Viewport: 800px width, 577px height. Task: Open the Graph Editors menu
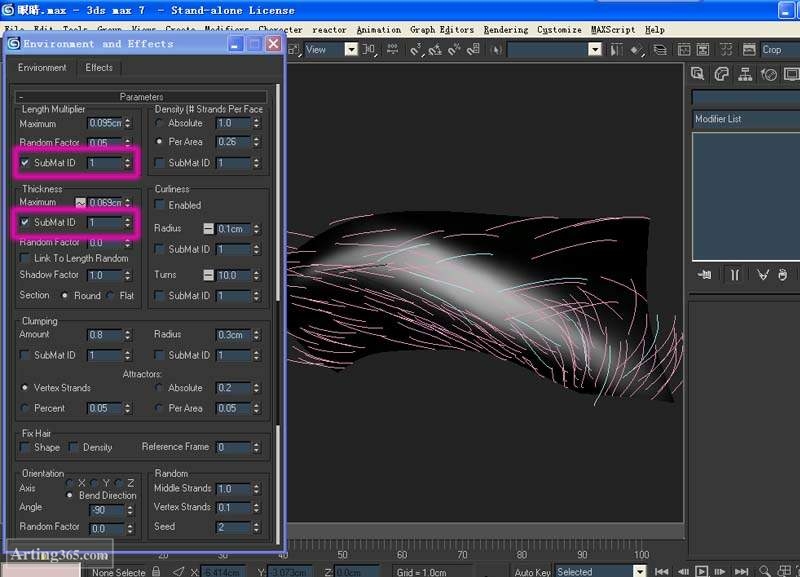pyautogui.click(x=442, y=30)
